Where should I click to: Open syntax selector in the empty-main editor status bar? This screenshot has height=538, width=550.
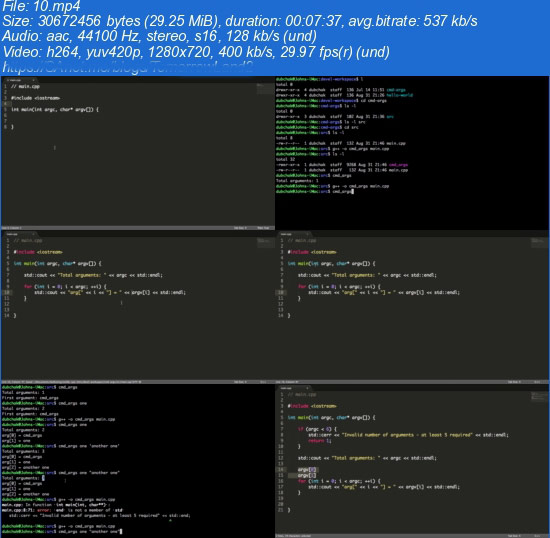[x=263, y=228]
